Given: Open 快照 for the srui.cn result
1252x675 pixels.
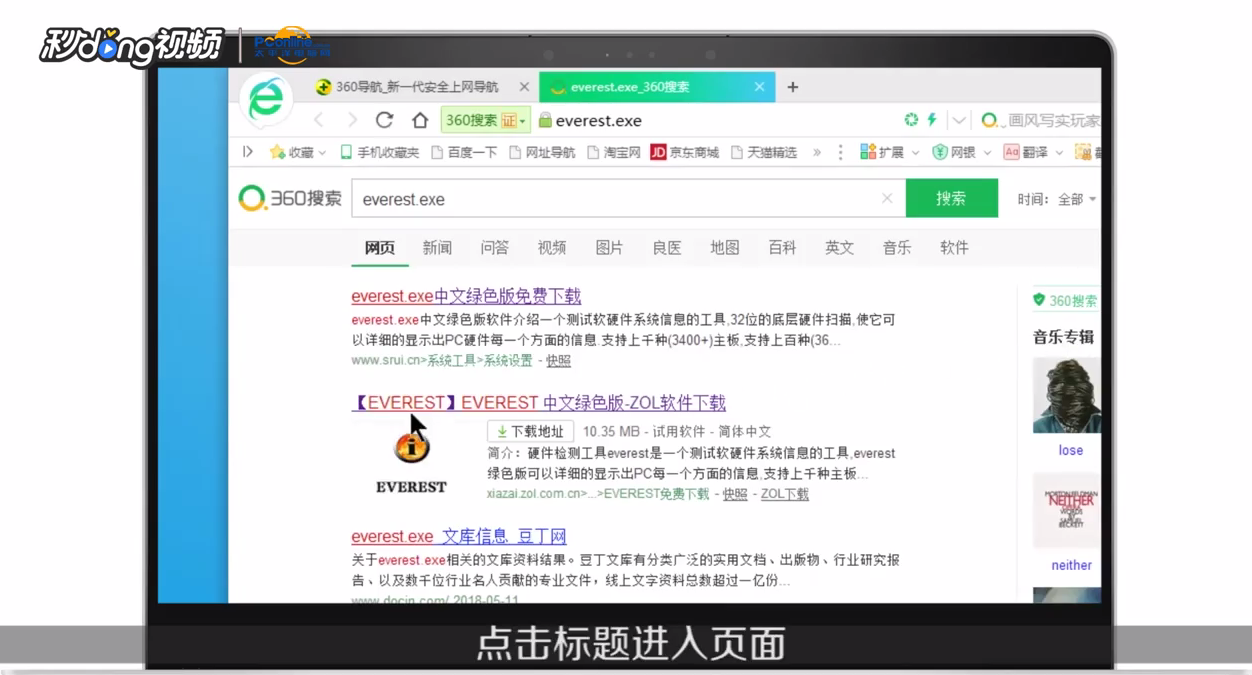Looking at the screenshot, I should click(x=558, y=360).
